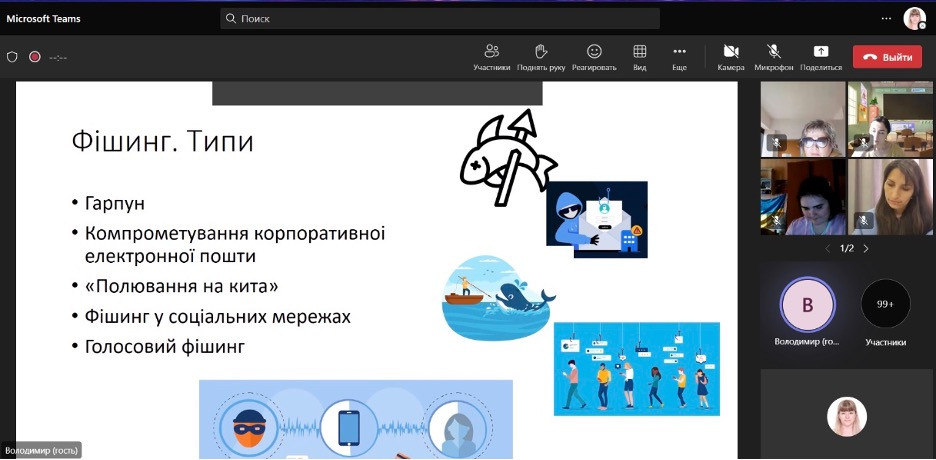Open the Реагировать reactions menu

594,57
